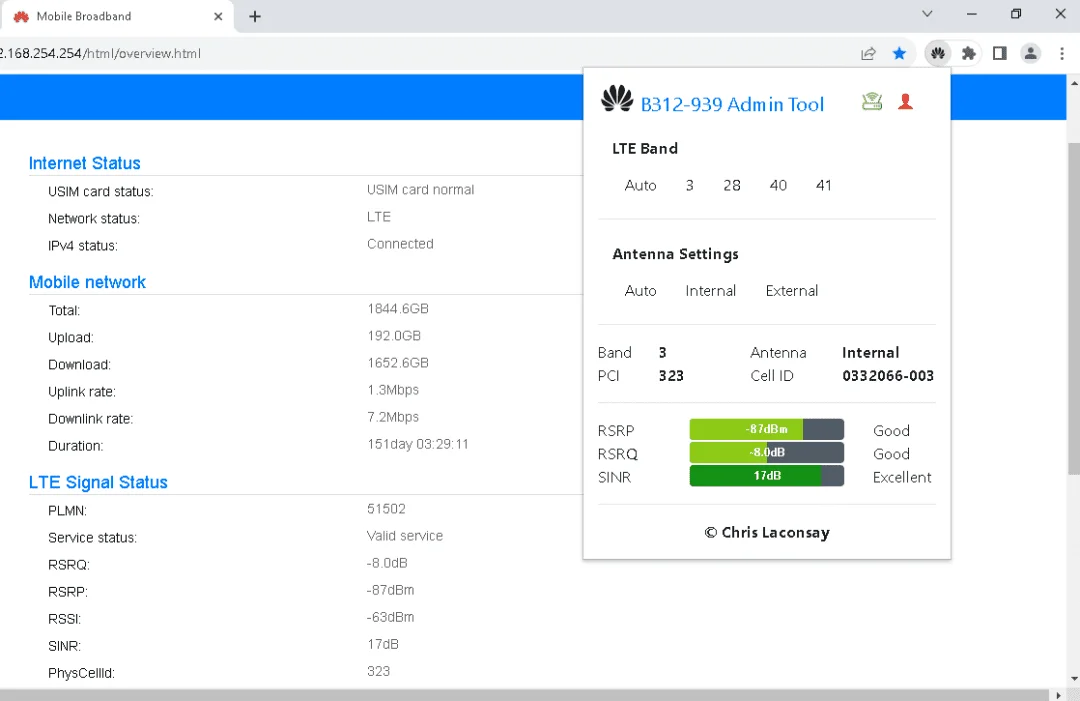Click the Valid service status text
Viewport: 1080px width, 701px height.
click(x=404, y=536)
